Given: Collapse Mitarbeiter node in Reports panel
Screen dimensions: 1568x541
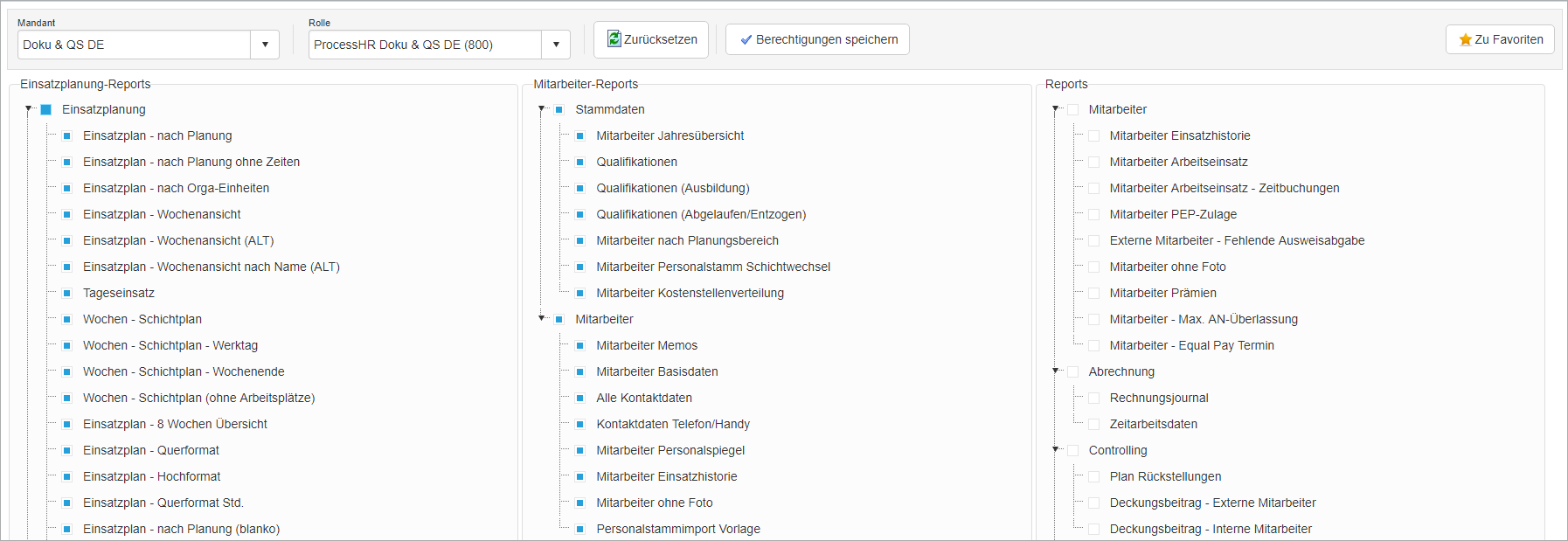Looking at the screenshot, I should [x=1055, y=109].
